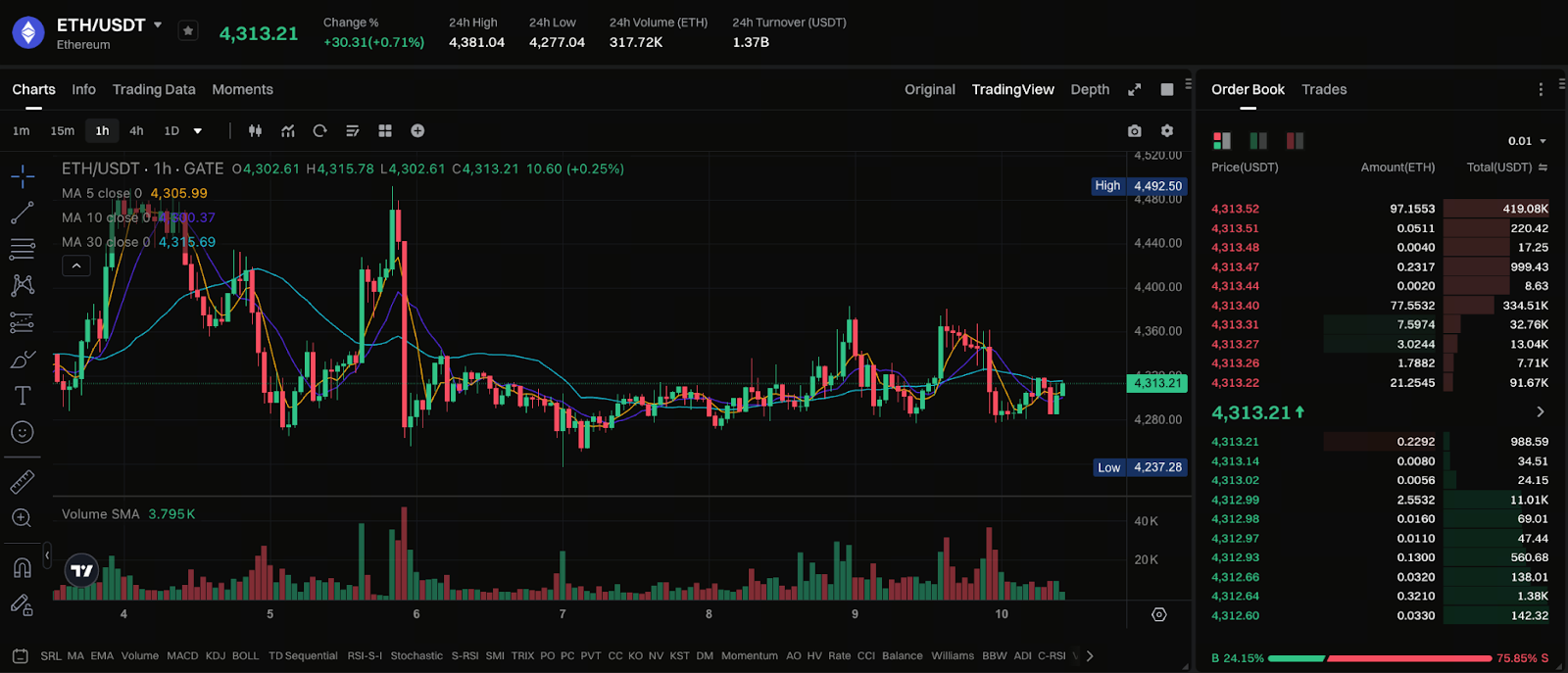This screenshot has height=673, width=1568.
Task: Click the Ethereum coin logo
Action: point(28,33)
